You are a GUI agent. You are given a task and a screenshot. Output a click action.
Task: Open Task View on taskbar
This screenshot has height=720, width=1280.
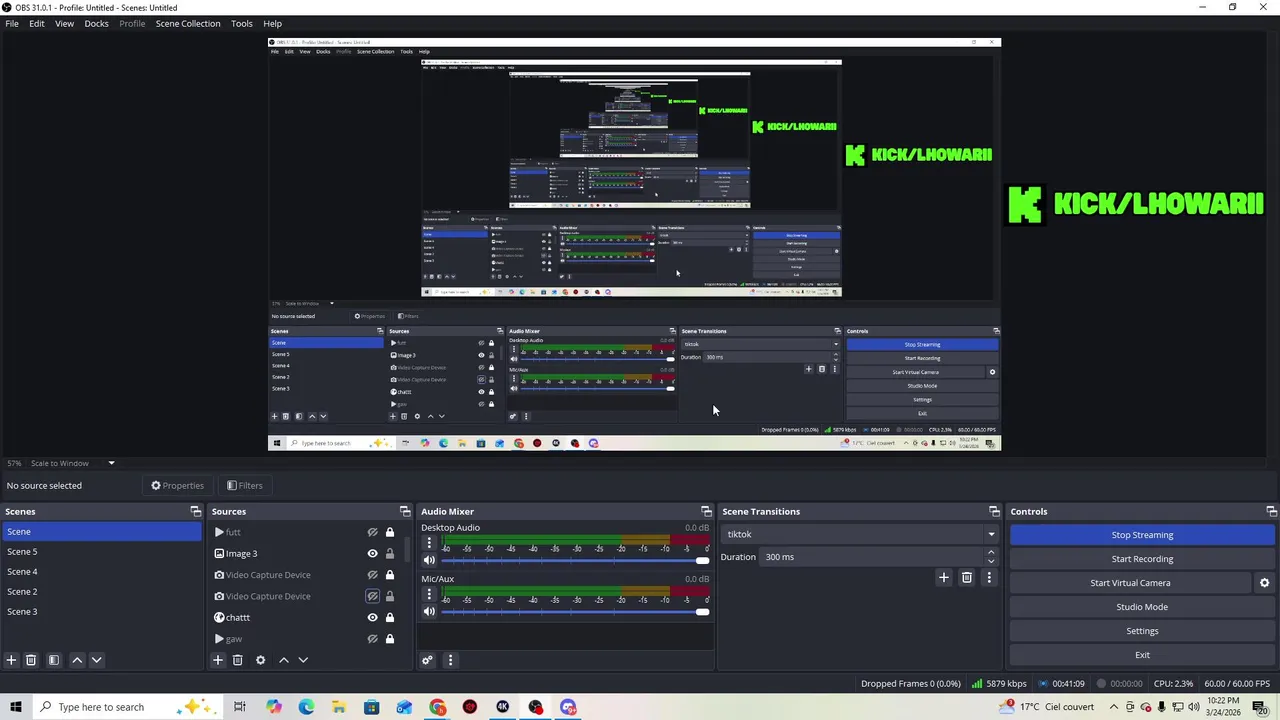239,707
